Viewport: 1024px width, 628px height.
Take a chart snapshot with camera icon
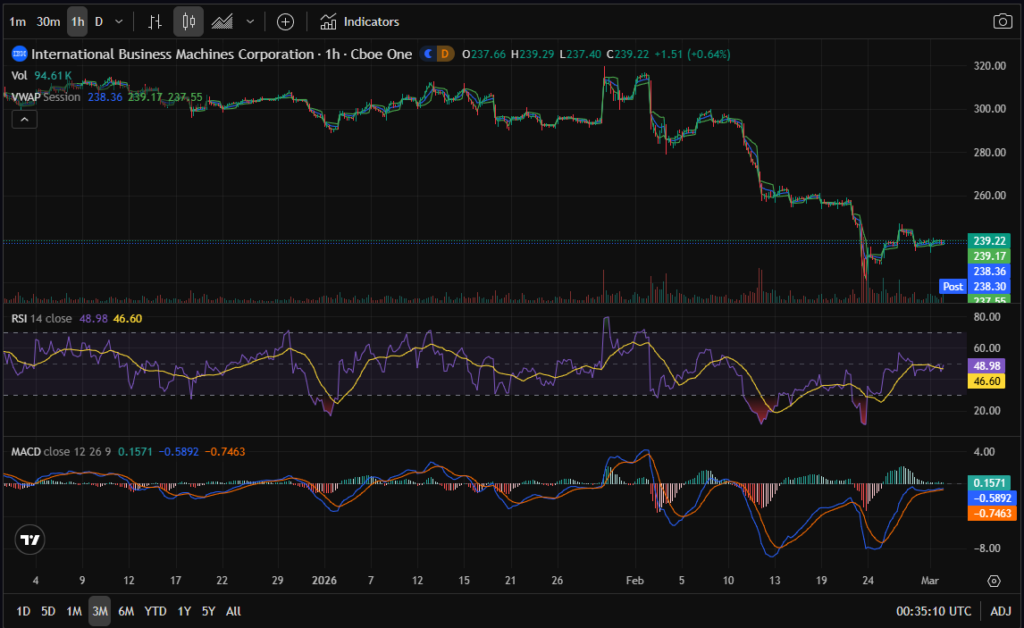[1001, 21]
